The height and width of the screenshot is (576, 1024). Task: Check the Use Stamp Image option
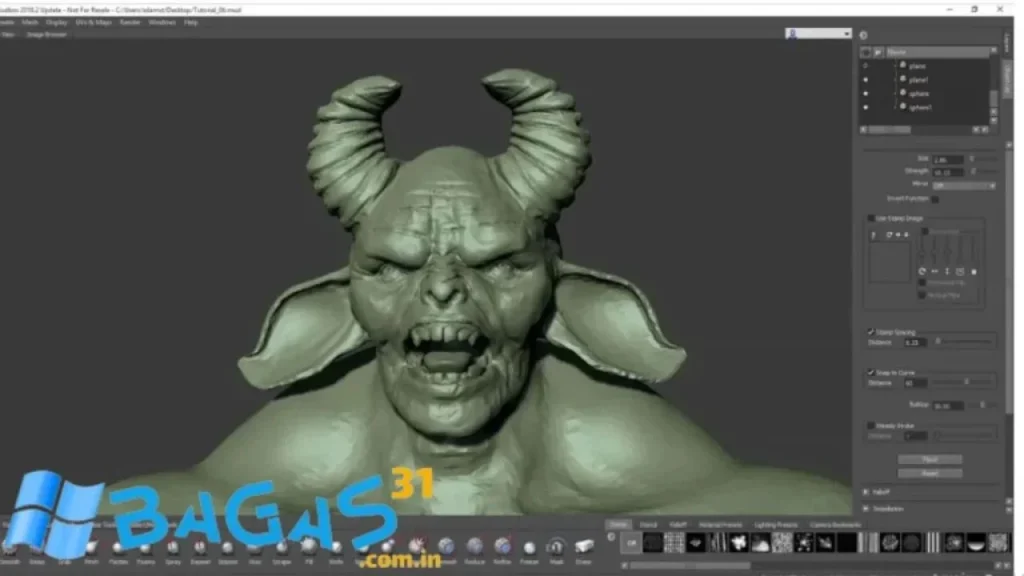(x=871, y=218)
